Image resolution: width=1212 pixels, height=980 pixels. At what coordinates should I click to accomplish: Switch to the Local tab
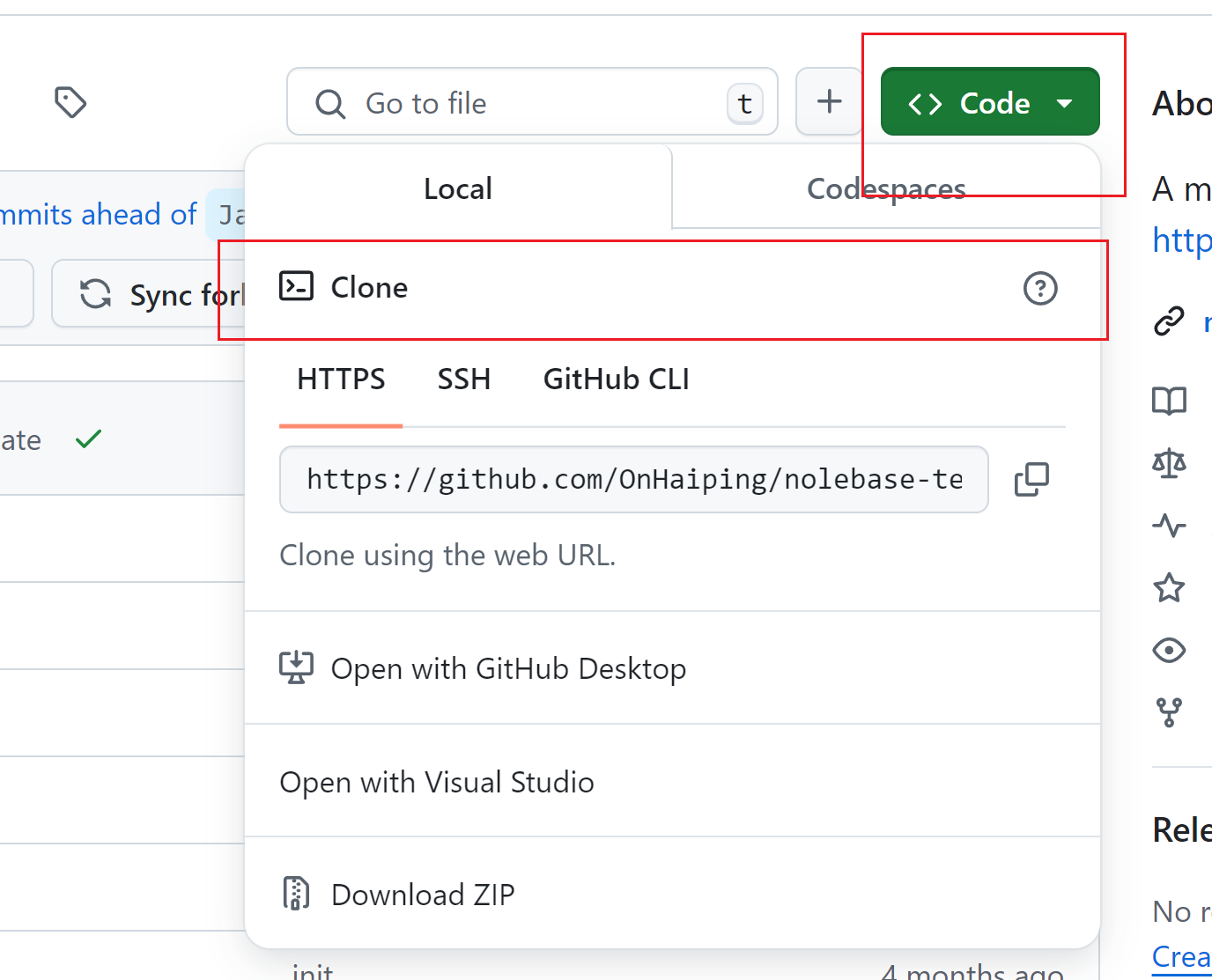pos(458,188)
